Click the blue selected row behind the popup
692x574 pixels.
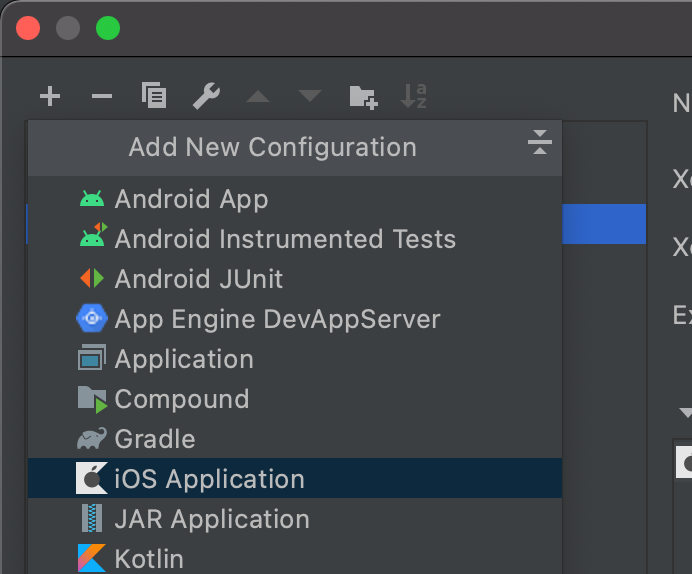point(604,224)
